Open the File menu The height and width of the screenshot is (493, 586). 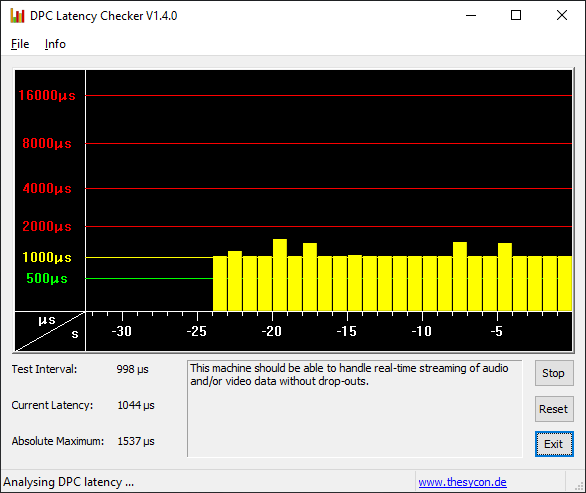[x=20, y=44]
